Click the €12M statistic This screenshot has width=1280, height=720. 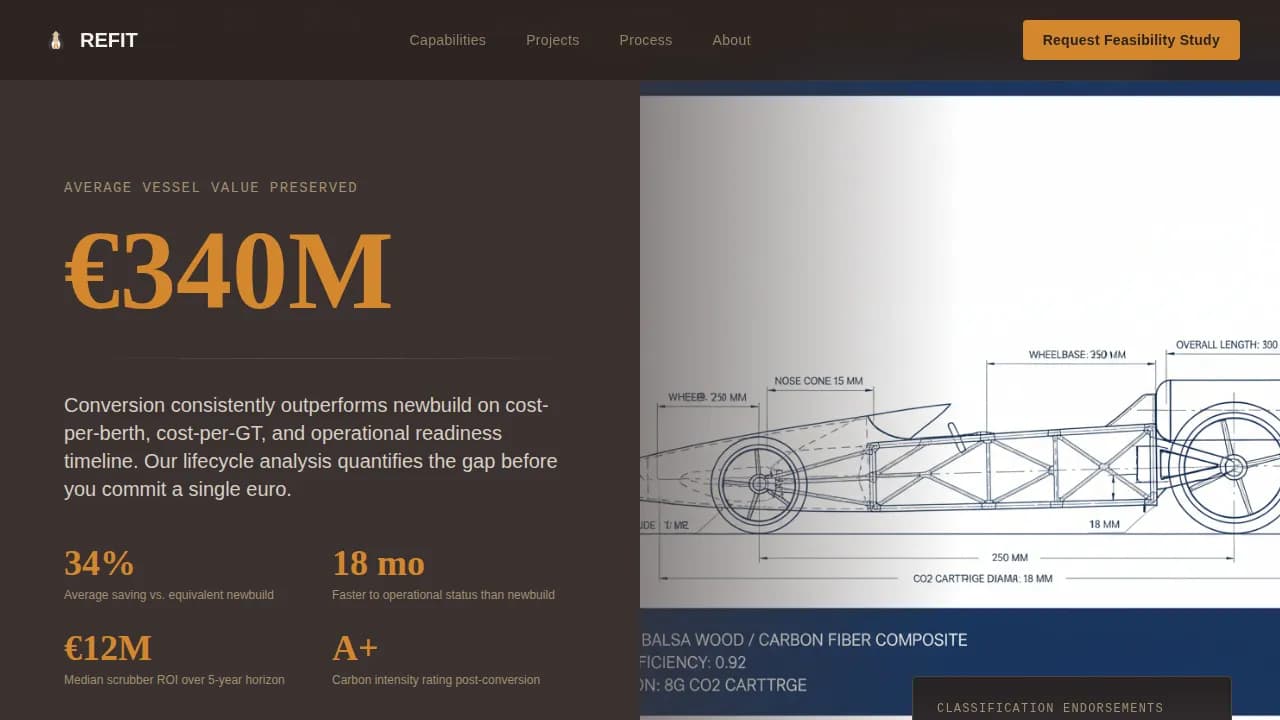click(x=108, y=648)
